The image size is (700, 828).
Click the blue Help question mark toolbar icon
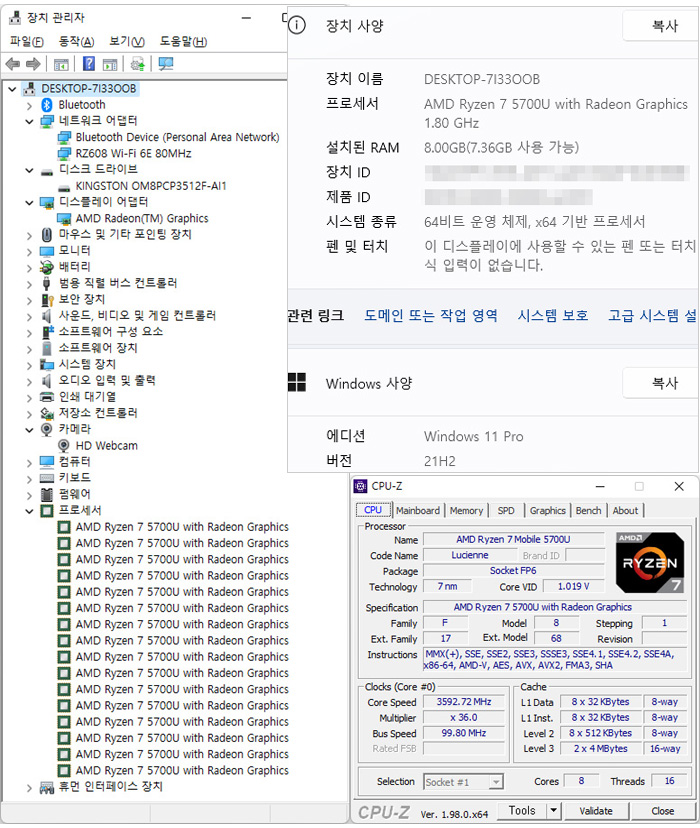[x=89, y=64]
